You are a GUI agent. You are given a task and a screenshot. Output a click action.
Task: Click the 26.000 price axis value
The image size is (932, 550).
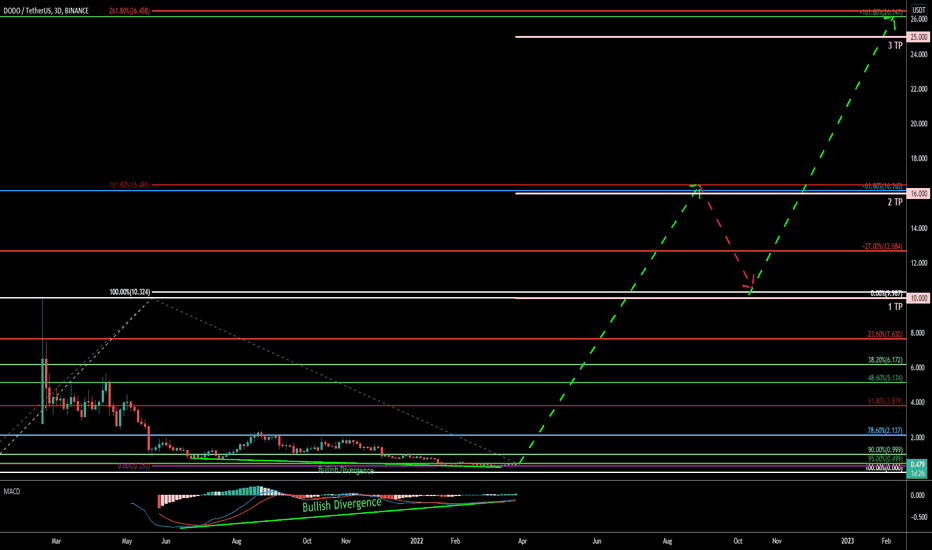point(919,19)
